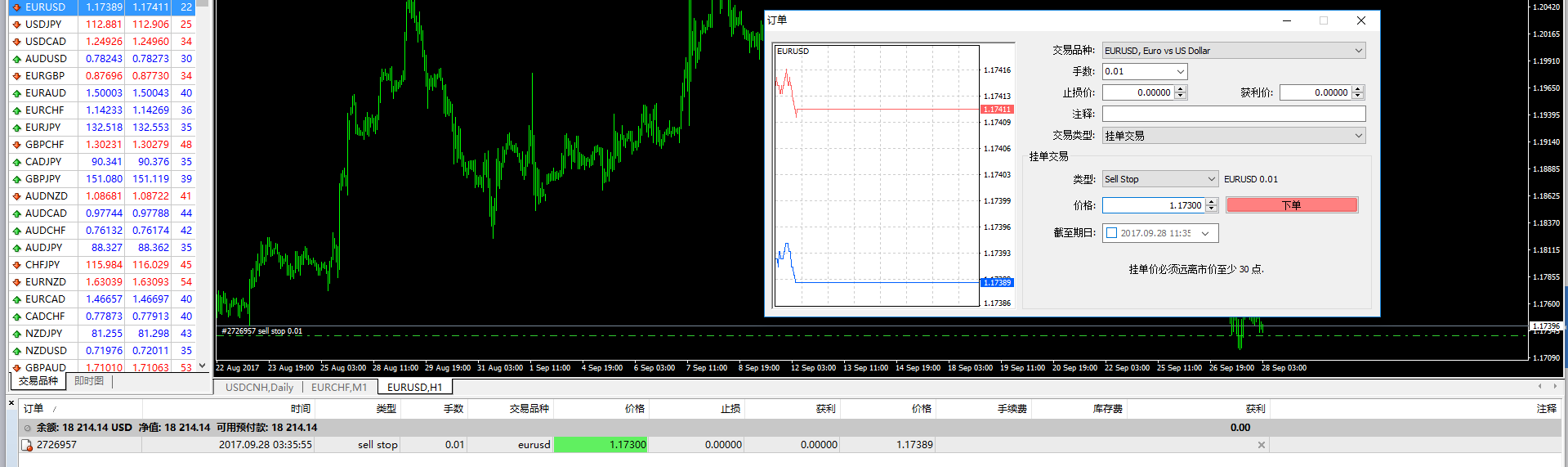
Task: Click the EURGBP down-arrow icon
Action: (16, 76)
